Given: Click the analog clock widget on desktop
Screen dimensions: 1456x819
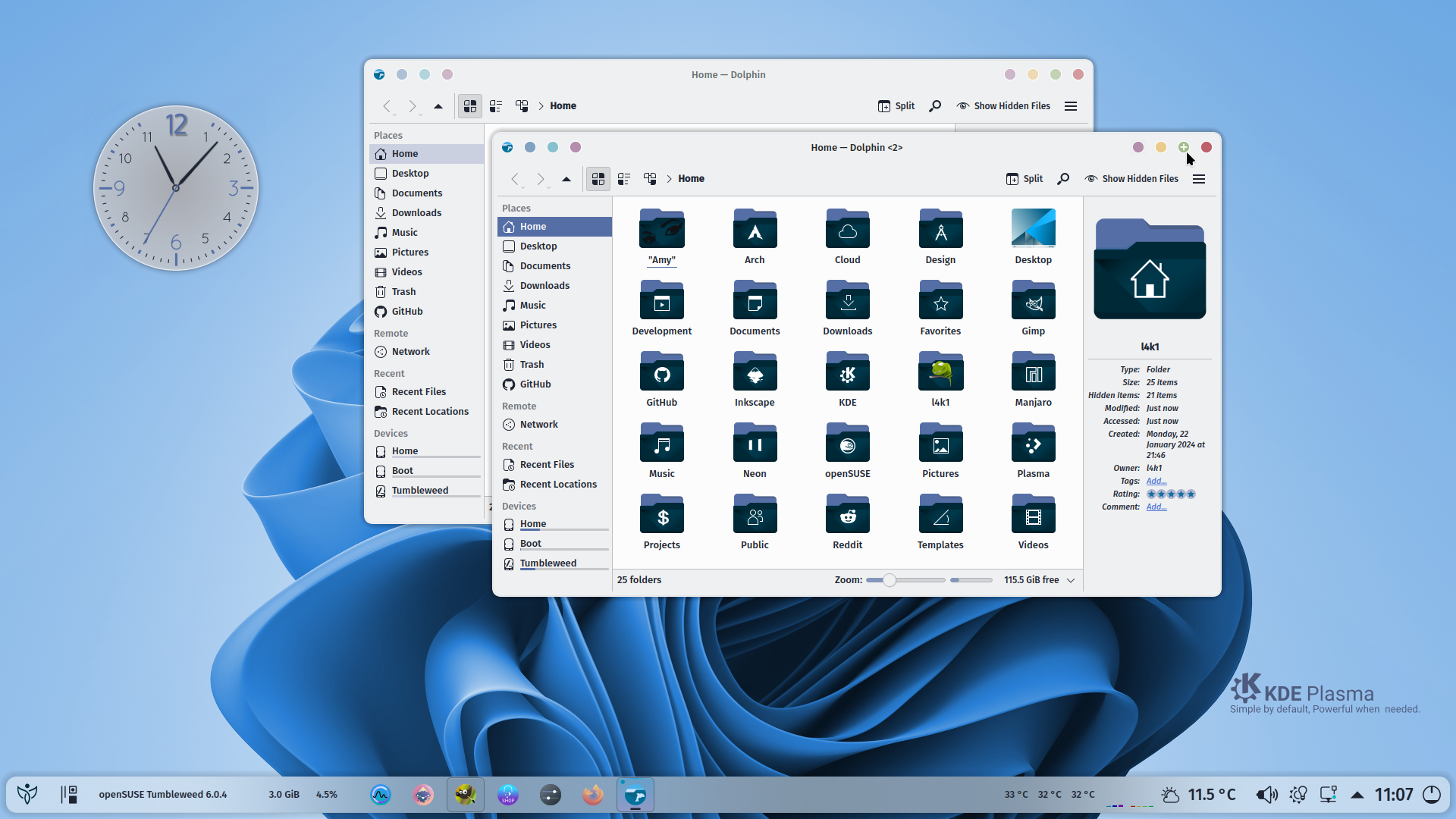Looking at the screenshot, I should [176, 188].
